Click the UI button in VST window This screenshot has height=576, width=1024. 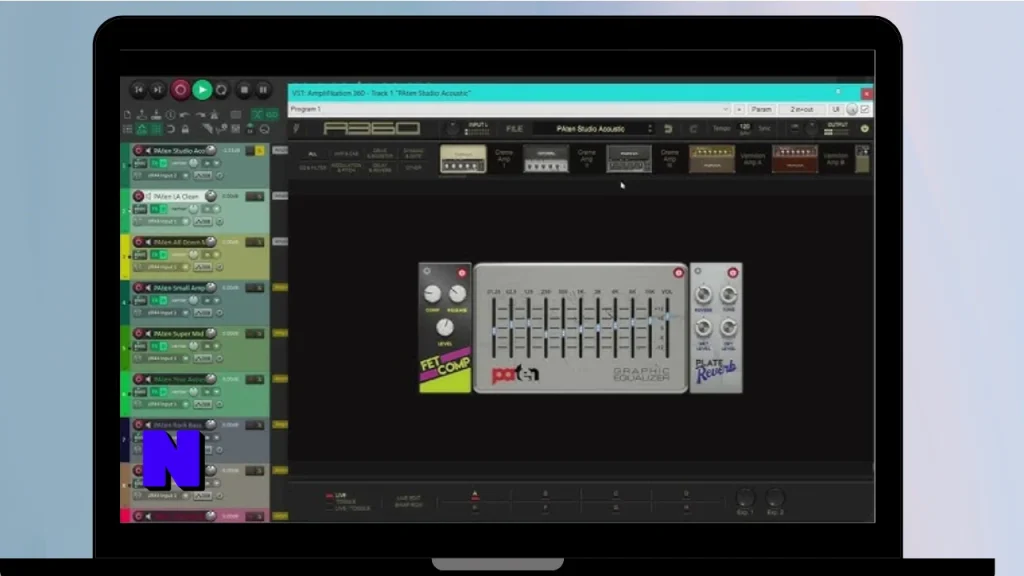coord(836,110)
